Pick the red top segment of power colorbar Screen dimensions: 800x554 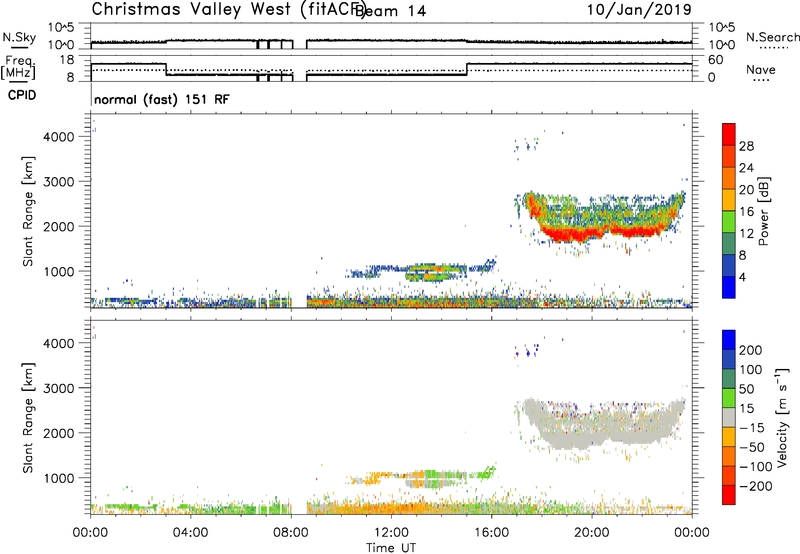pyautogui.click(x=729, y=134)
